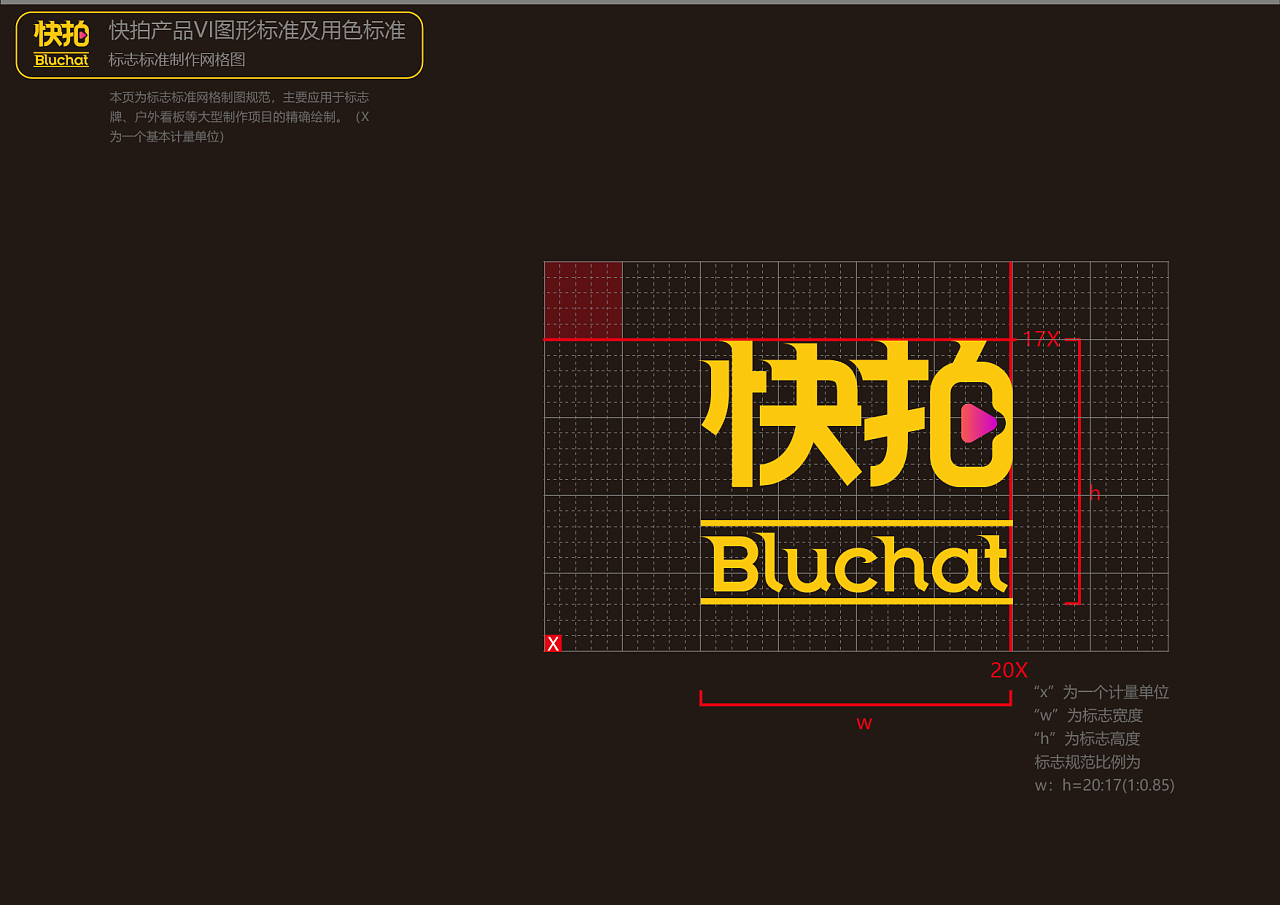
Task: Click the subtitle 标志标准制作网格图
Action: (x=177, y=60)
